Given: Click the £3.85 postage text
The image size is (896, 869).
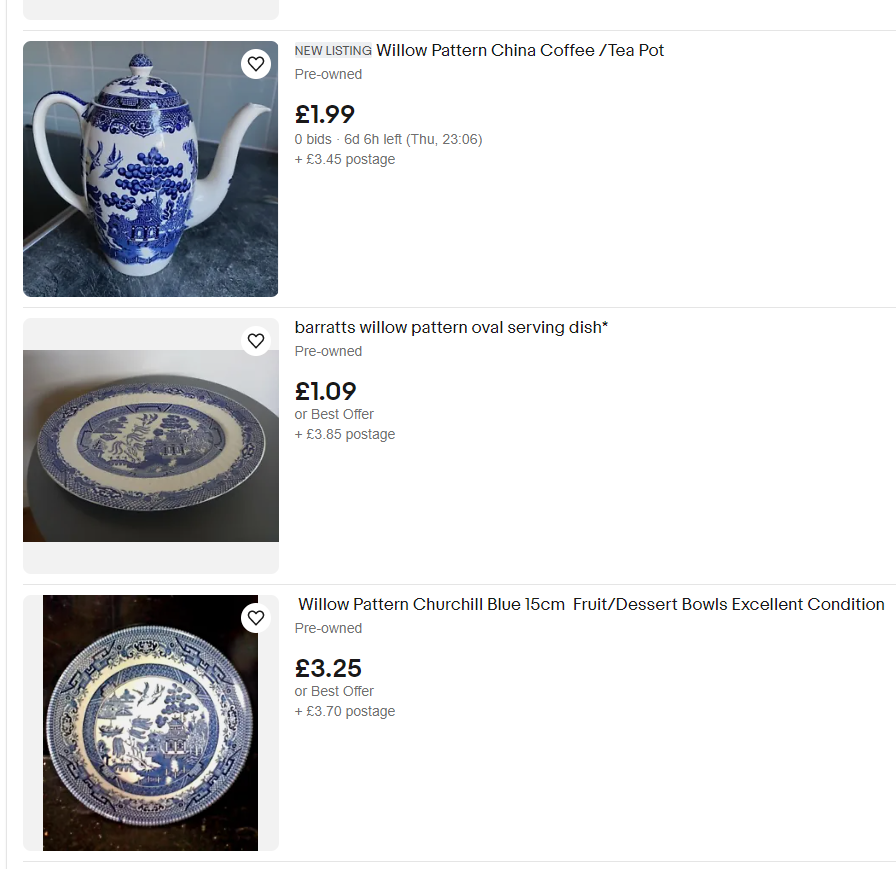Looking at the screenshot, I should coord(345,434).
